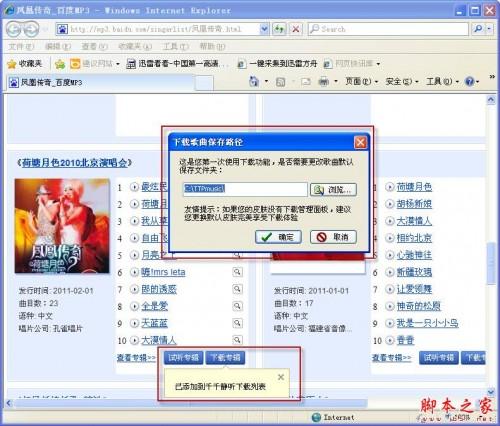Open the 页面(P) dropdown menu
Image resolution: width=500 pixels, height=426 pixels.
(361, 81)
